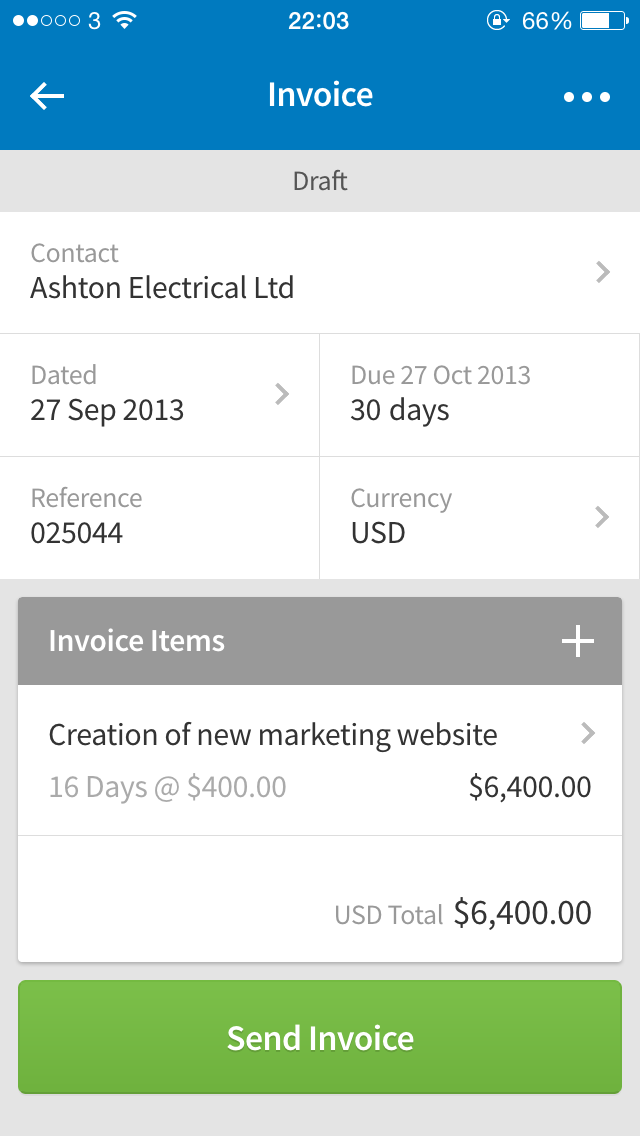
Task: Edit the Reference field 025044
Action: (77, 533)
